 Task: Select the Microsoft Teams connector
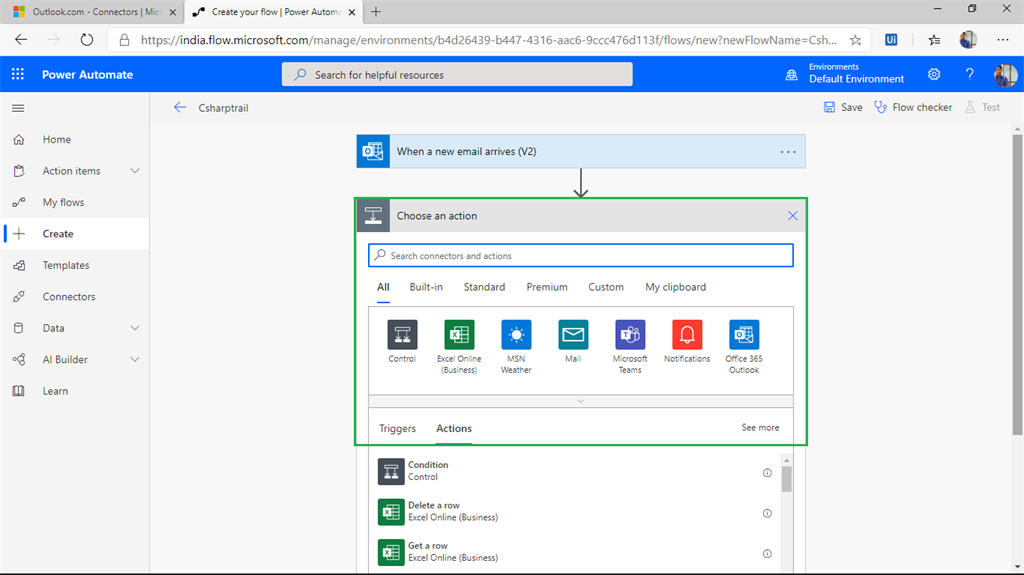click(630, 335)
